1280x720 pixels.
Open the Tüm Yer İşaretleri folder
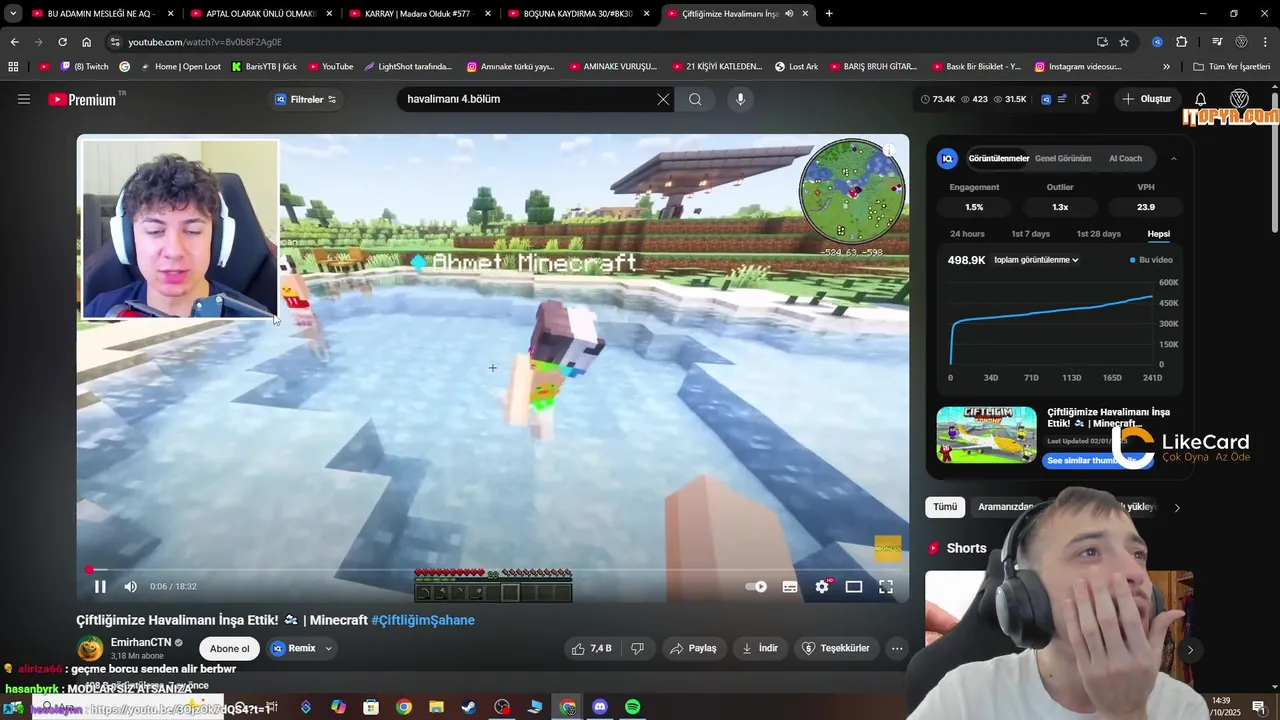click(x=1232, y=67)
